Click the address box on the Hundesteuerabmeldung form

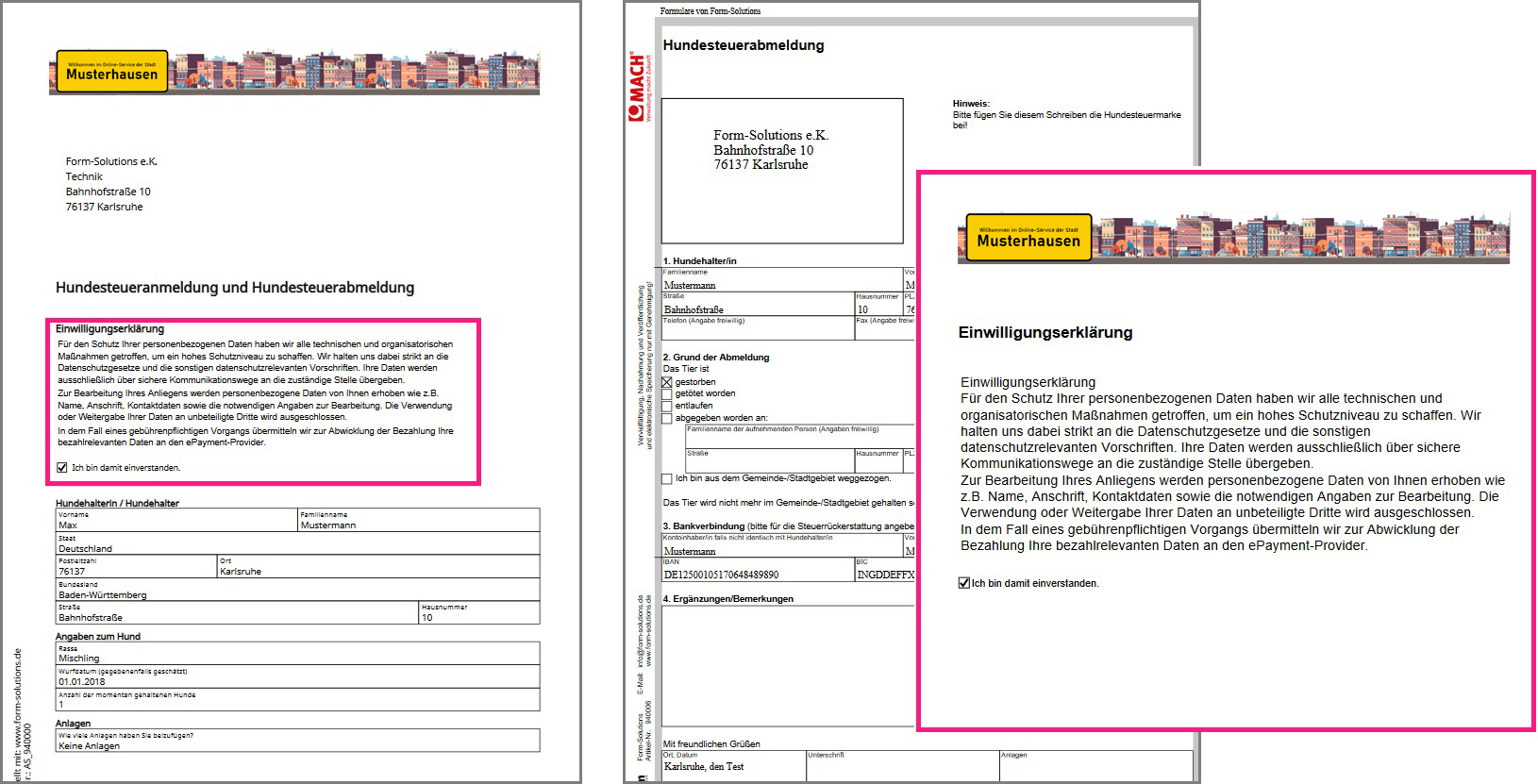pos(782,171)
